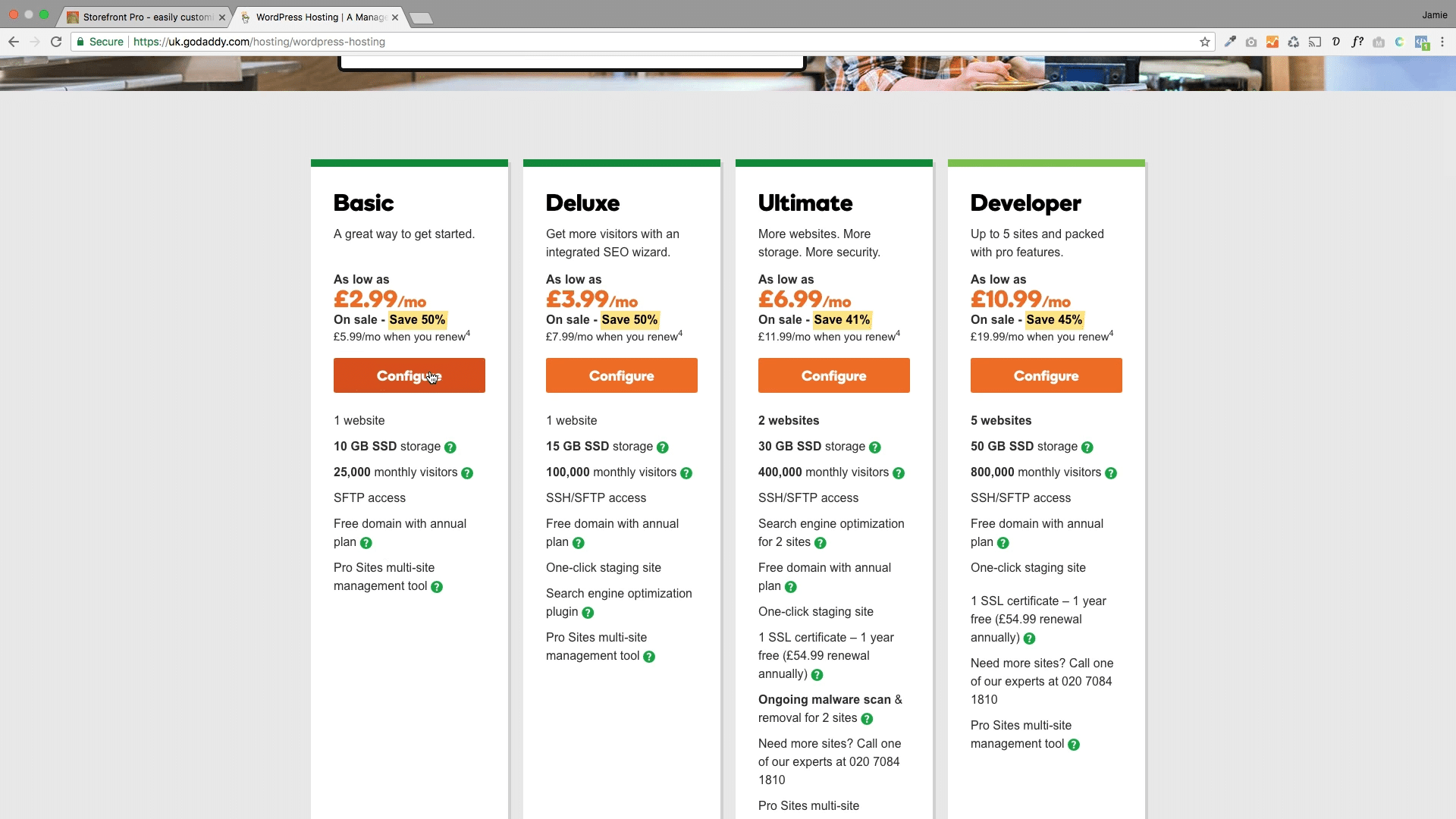Image resolution: width=1456 pixels, height=819 pixels.
Task: Bookmark this page with the star icon
Action: click(x=1205, y=42)
